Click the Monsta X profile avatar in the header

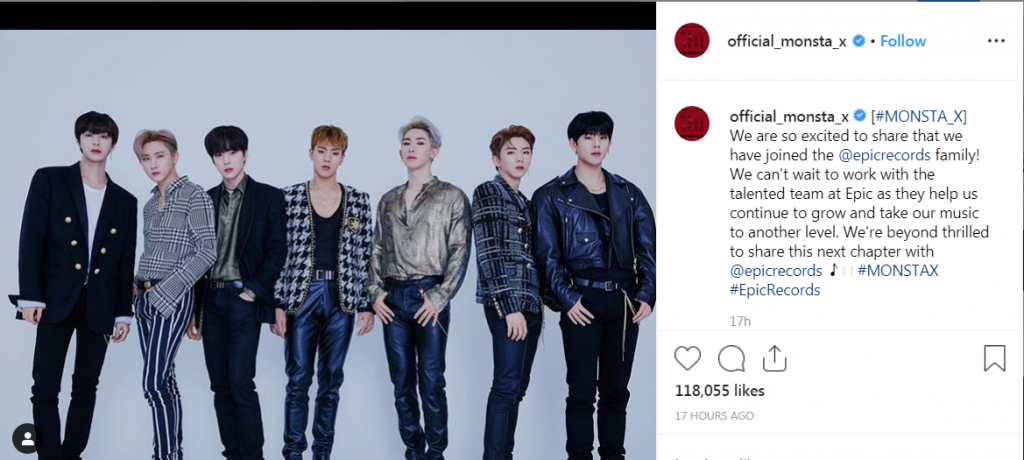point(692,41)
